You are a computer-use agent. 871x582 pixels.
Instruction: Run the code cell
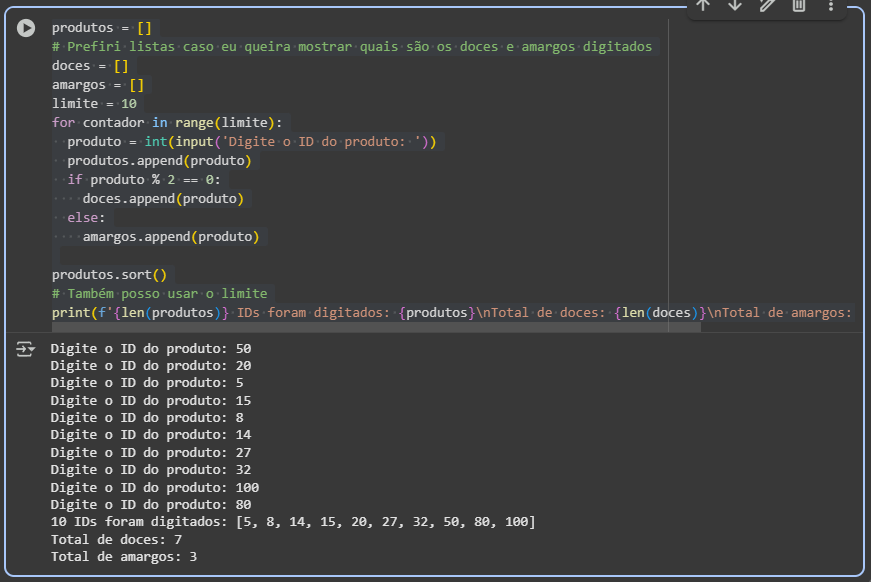click(x=26, y=29)
